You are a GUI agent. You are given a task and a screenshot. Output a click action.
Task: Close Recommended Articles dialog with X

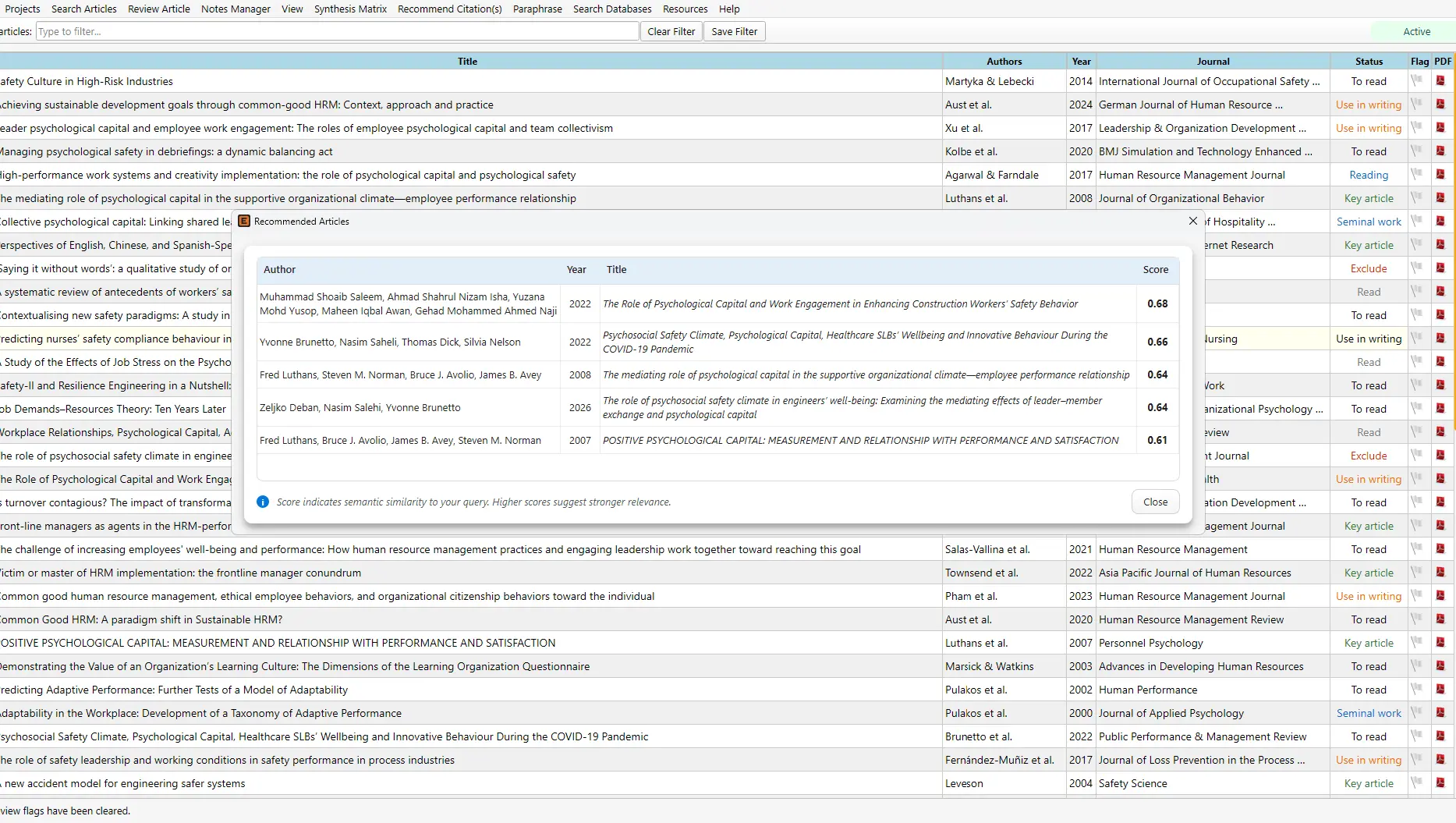tap(1192, 221)
